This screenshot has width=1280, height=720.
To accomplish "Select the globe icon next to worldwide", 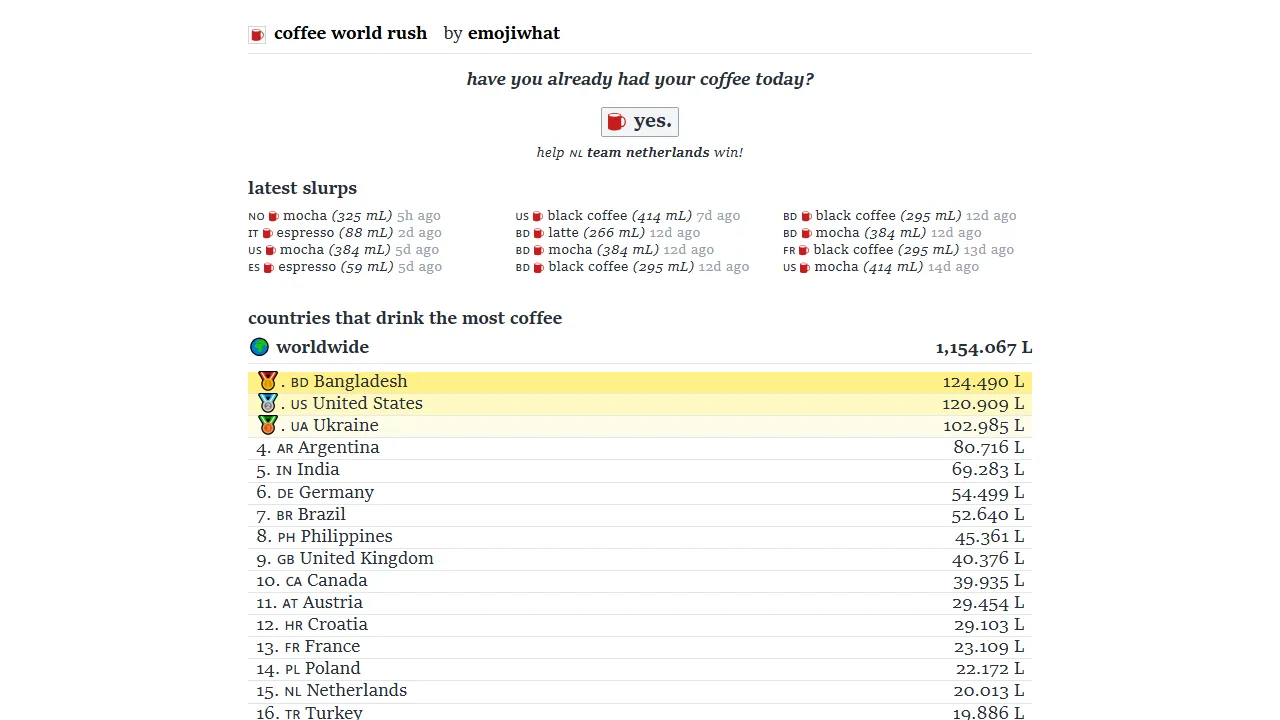I will 259,347.
